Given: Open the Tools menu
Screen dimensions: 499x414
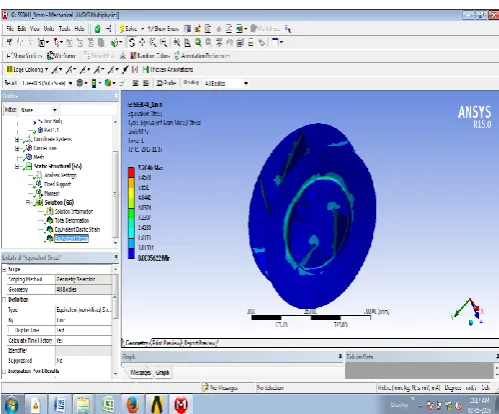Looking at the screenshot, I should tap(64, 29).
